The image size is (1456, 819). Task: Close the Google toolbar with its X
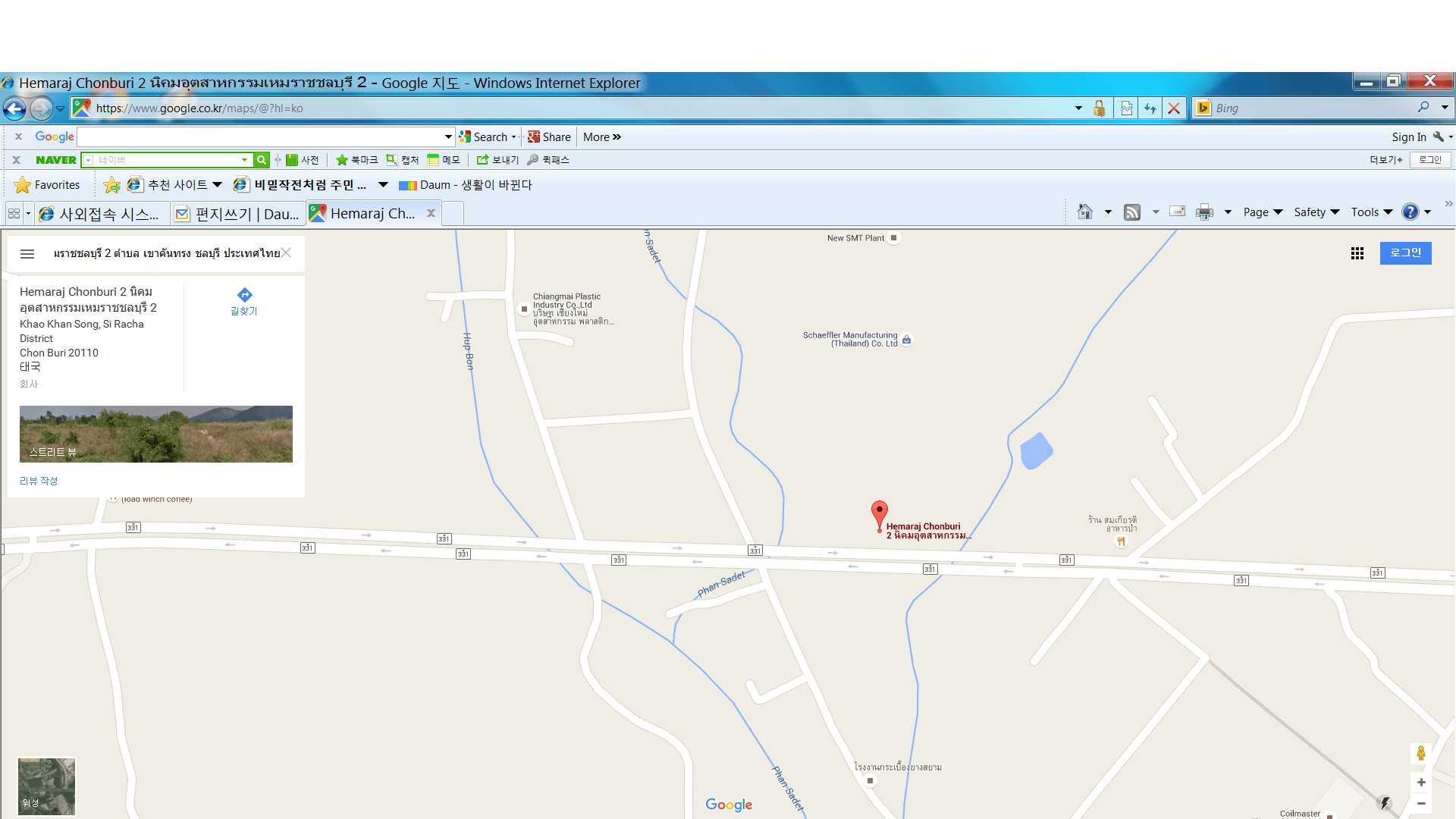coord(17,137)
